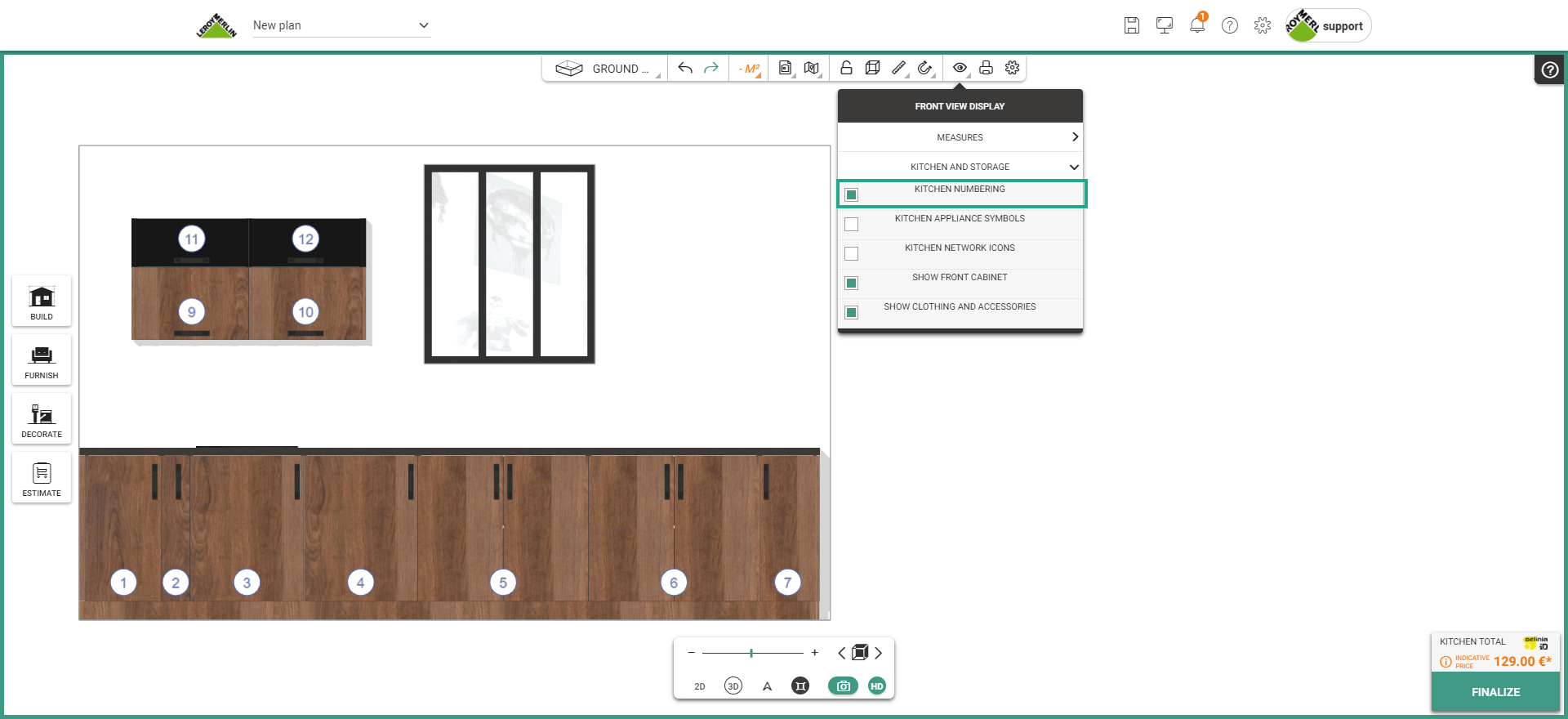
Task: Switch to 2D view
Action: (700, 686)
